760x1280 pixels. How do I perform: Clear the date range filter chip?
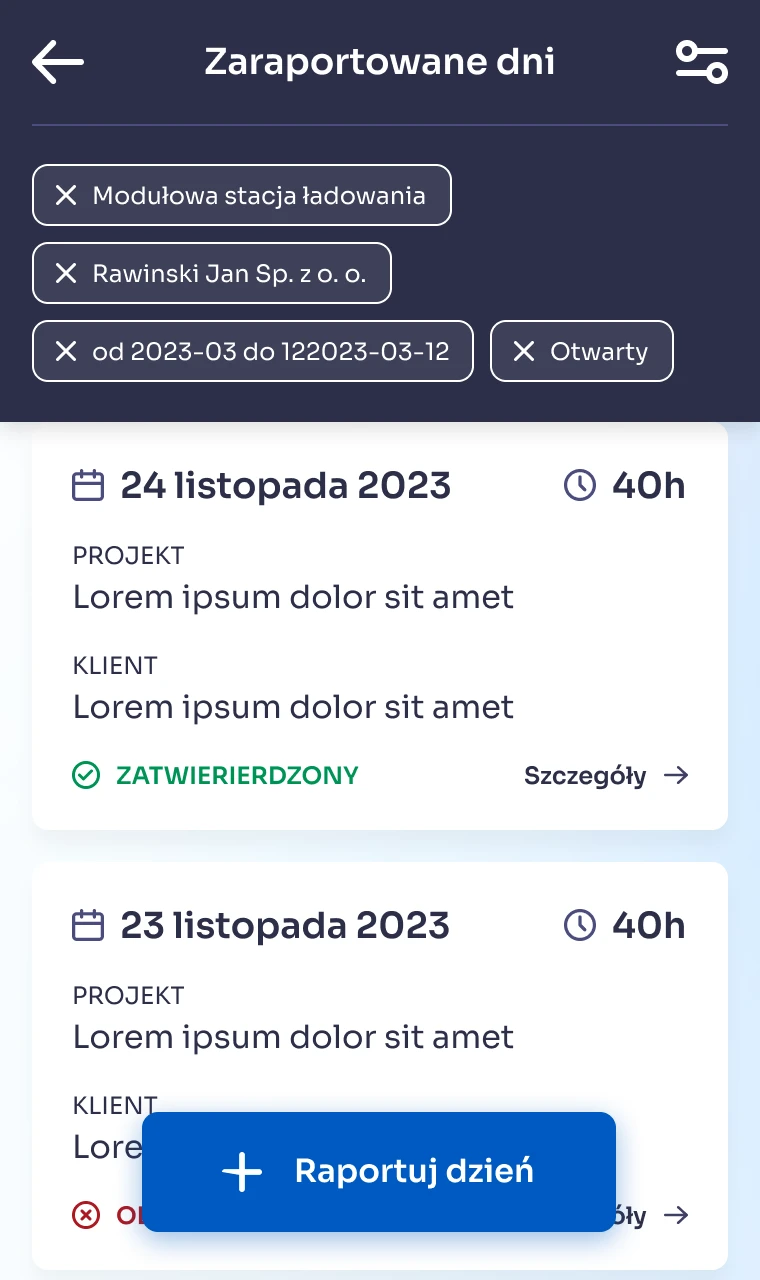66,351
